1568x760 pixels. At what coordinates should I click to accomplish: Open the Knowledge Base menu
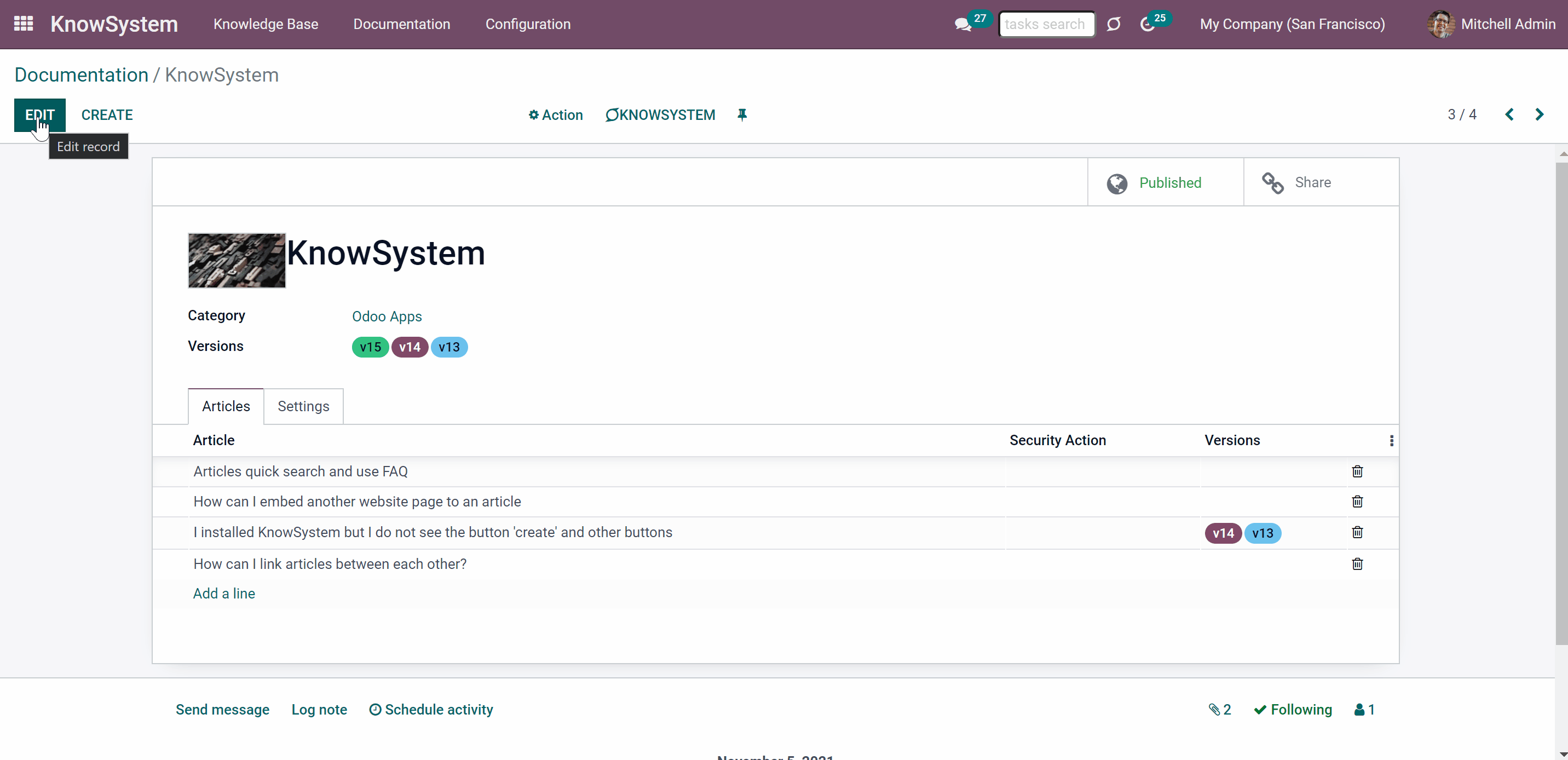266,24
